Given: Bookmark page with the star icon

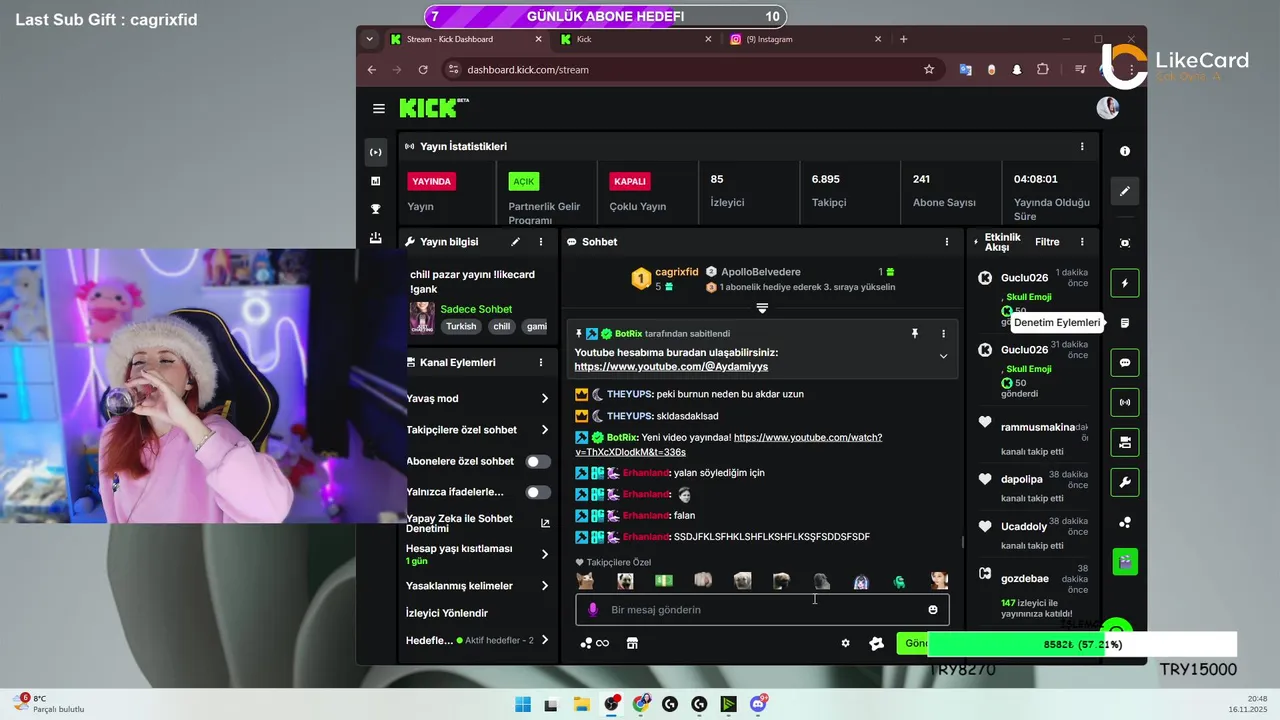Looking at the screenshot, I should [x=929, y=70].
